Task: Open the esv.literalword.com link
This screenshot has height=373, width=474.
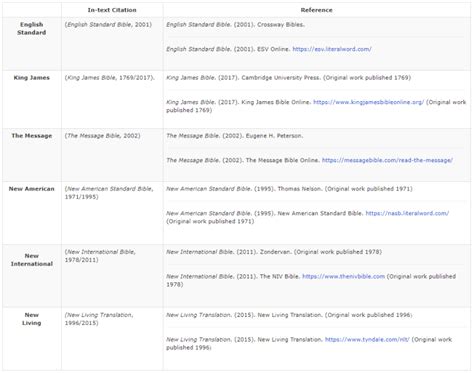Action: [332, 49]
